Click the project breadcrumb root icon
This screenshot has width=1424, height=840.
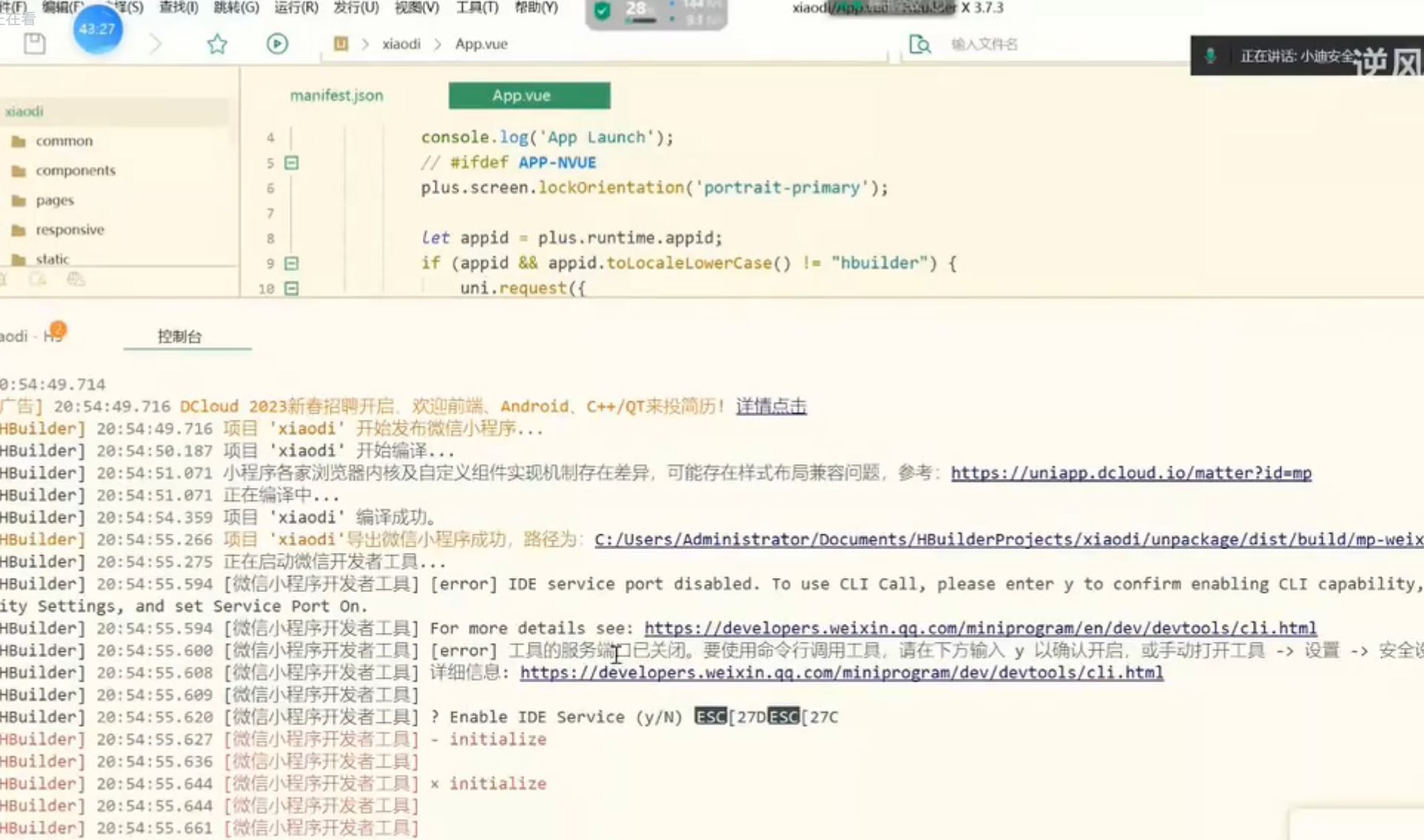pyautogui.click(x=341, y=44)
